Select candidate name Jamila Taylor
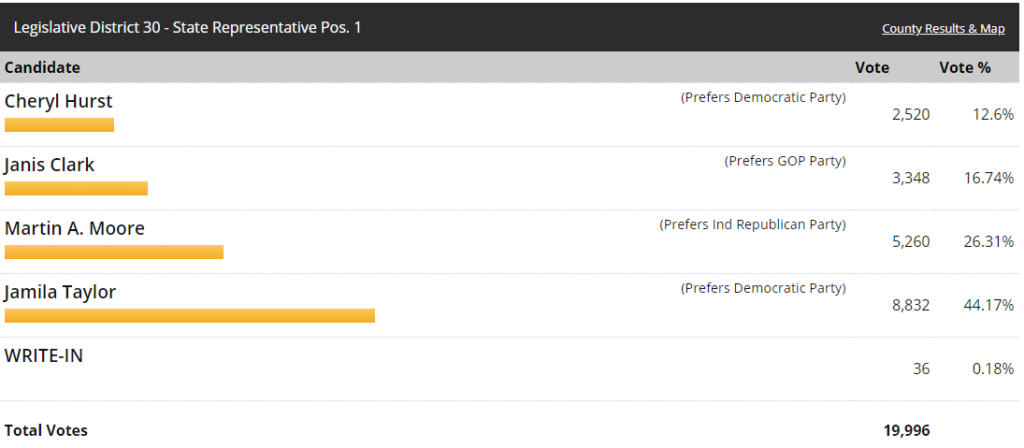 (61, 293)
